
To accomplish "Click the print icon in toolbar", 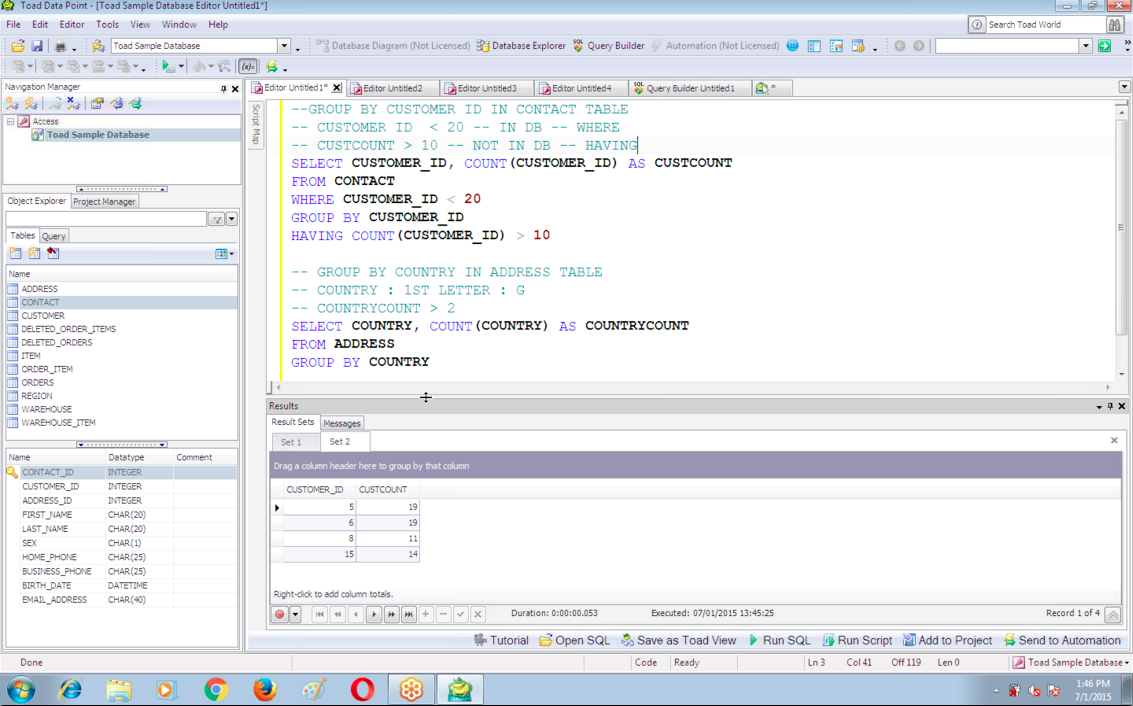I will 60,46.
